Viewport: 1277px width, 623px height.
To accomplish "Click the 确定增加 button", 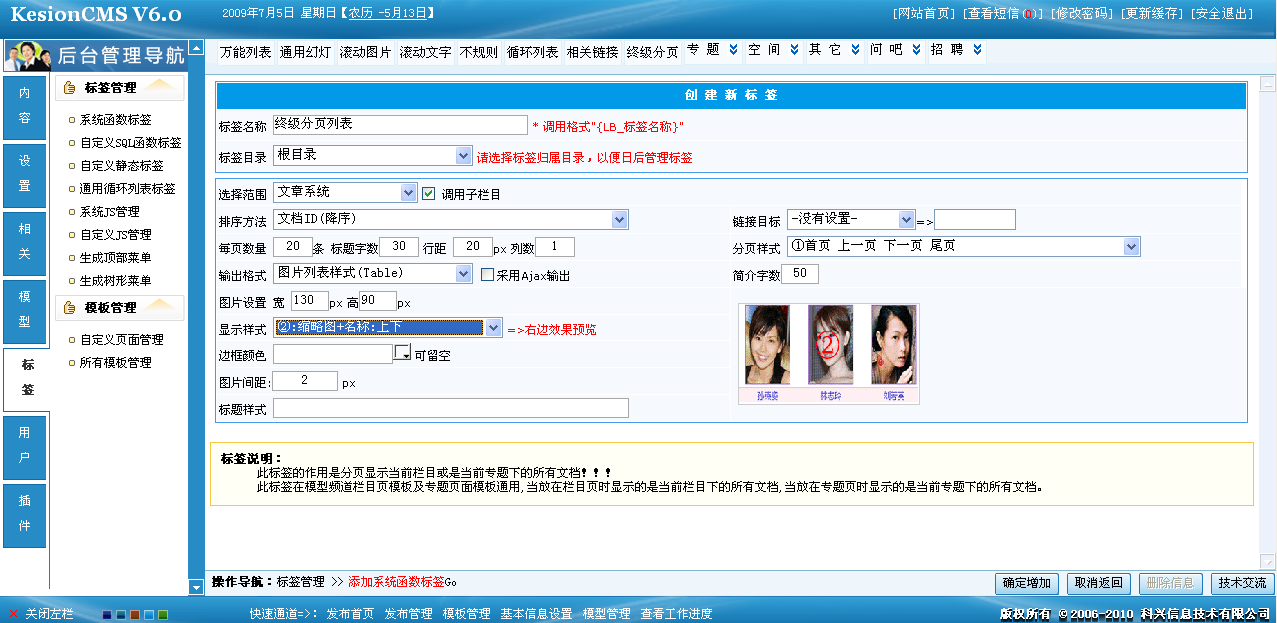I will (x=1027, y=583).
